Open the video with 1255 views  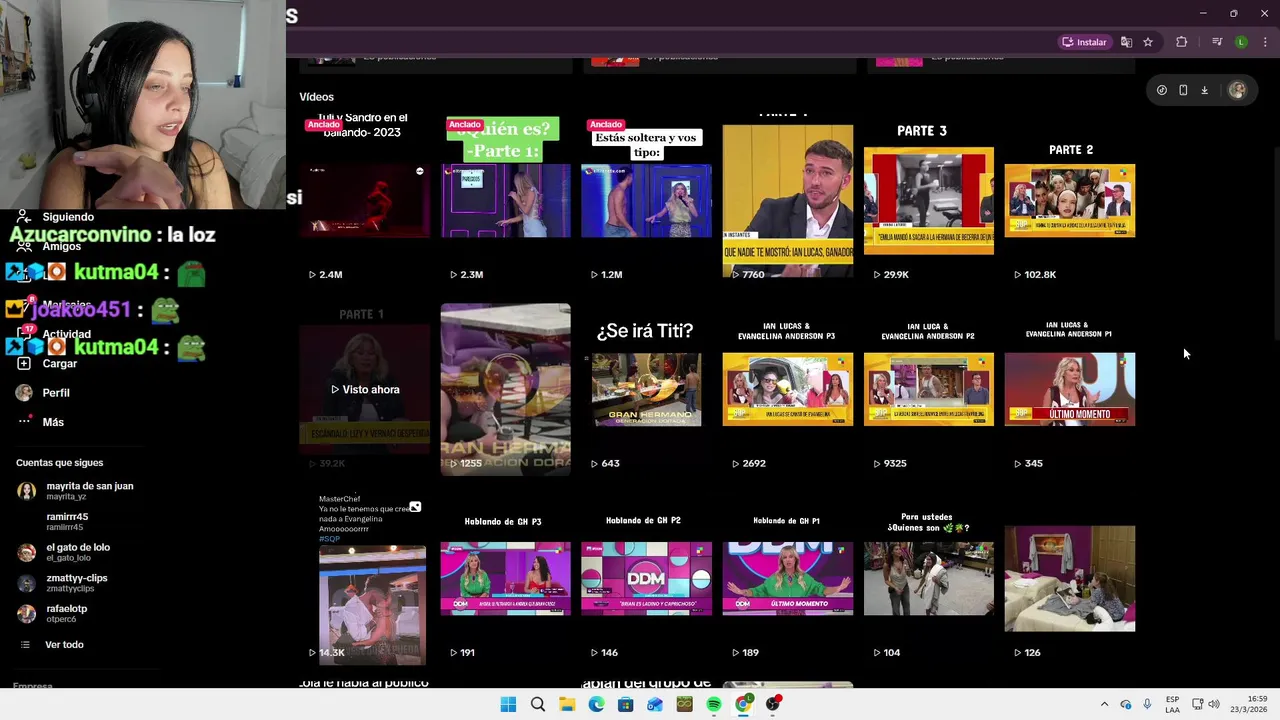[506, 389]
